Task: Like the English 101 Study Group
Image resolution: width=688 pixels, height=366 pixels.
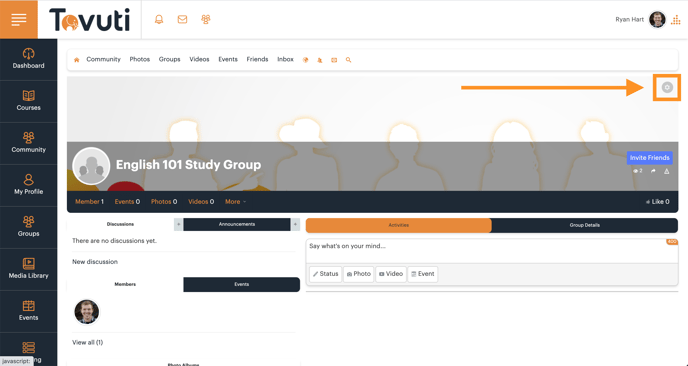Action: pyautogui.click(x=657, y=202)
